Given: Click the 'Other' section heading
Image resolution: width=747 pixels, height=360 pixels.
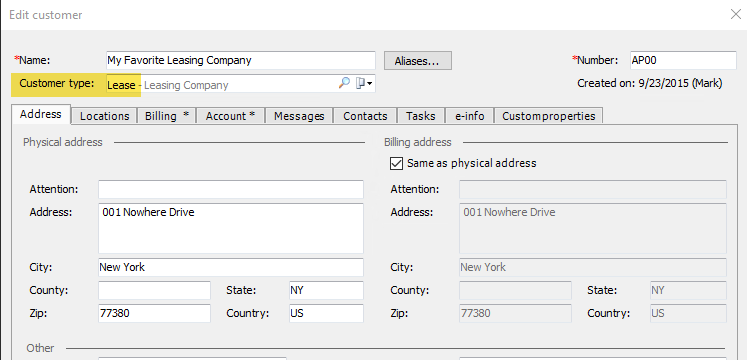Looking at the screenshot, I should 40,348.
